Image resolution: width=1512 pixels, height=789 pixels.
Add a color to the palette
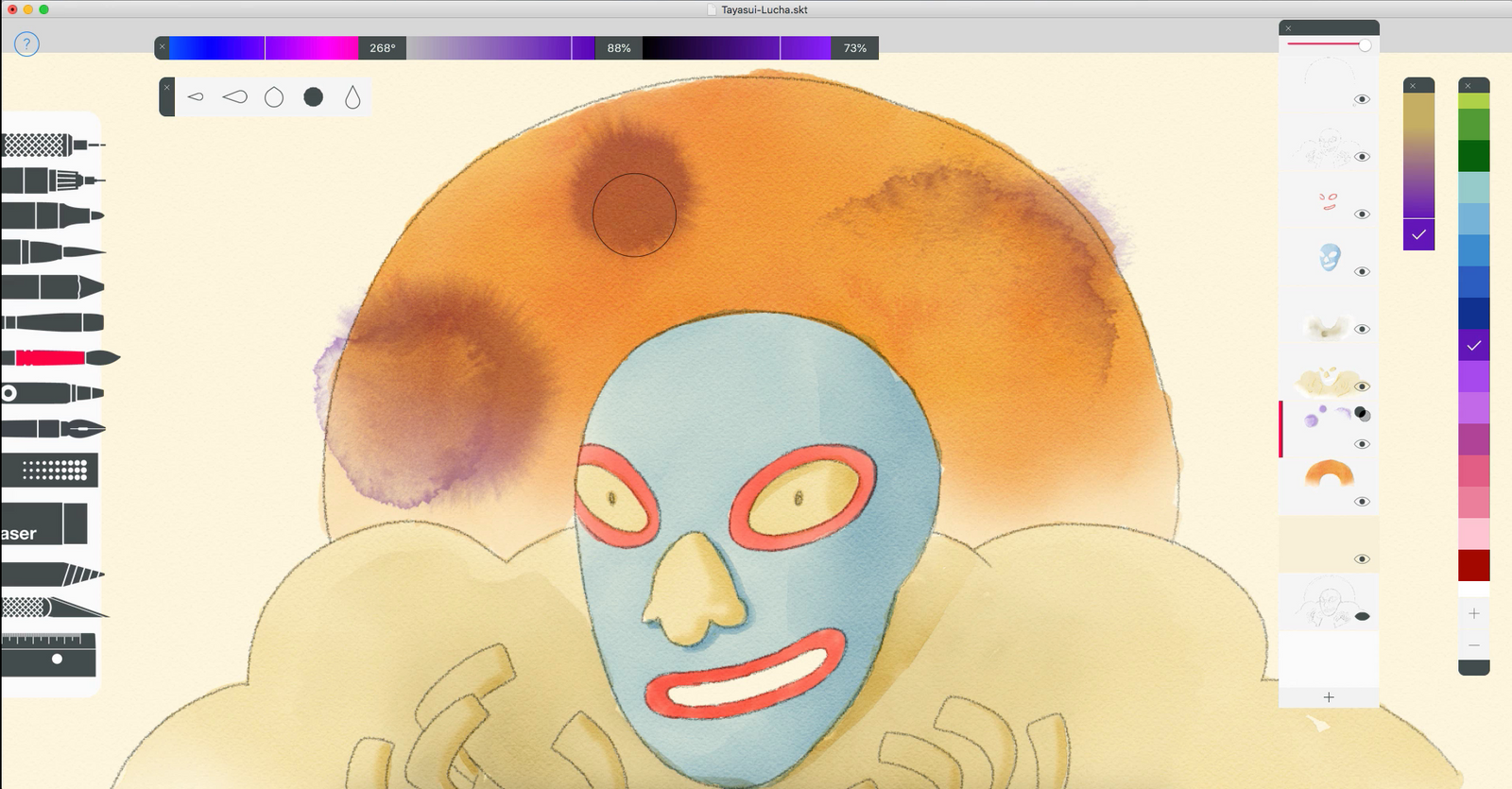(1473, 614)
